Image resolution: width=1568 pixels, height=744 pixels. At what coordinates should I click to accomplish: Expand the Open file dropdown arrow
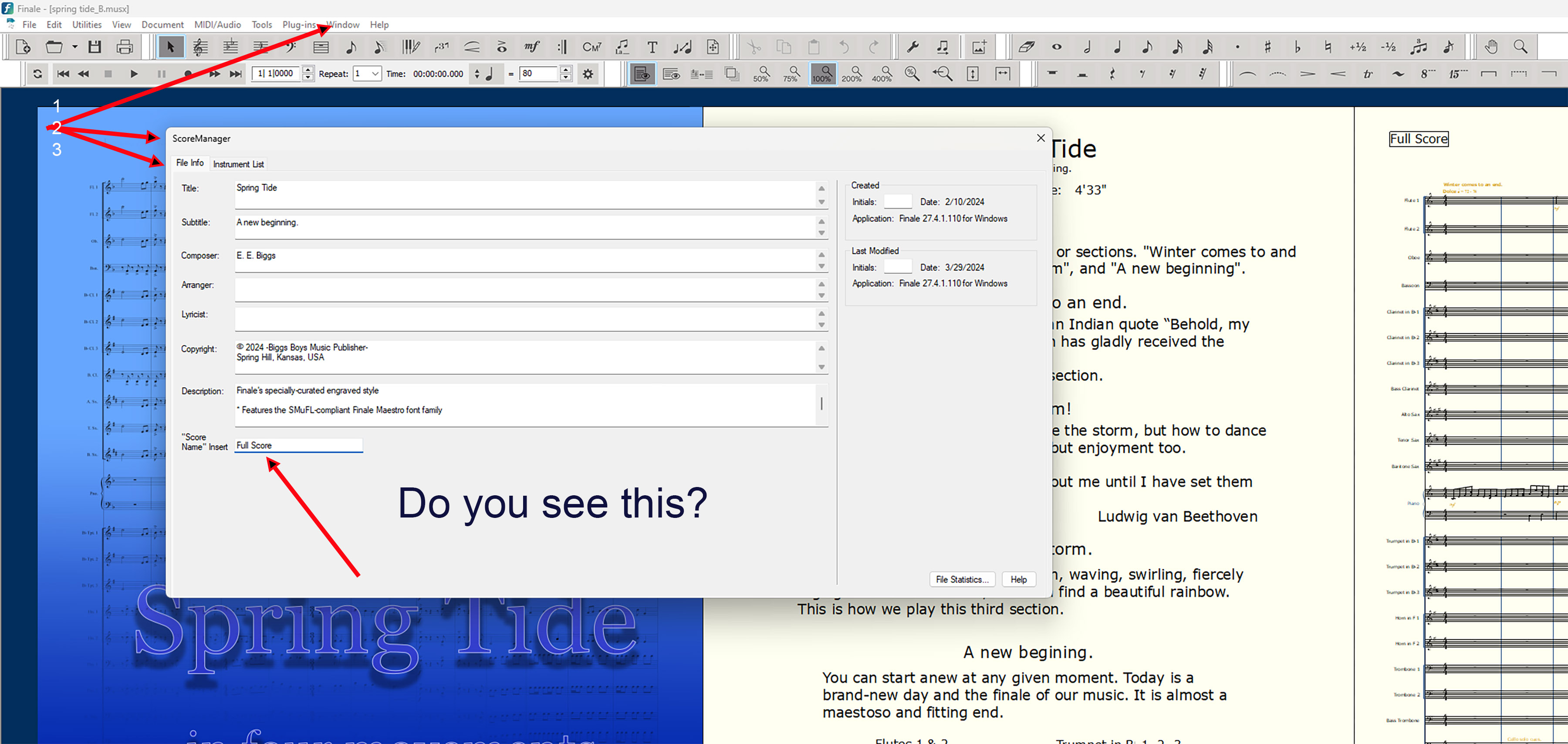coord(75,47)
